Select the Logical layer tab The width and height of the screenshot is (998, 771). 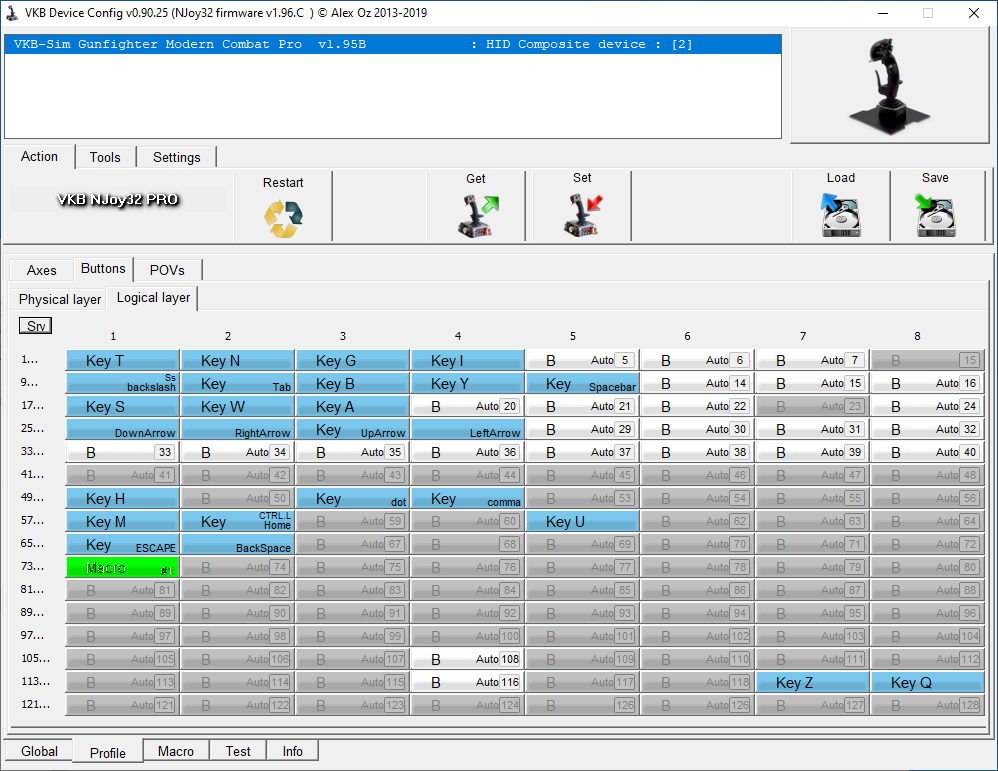153,298
